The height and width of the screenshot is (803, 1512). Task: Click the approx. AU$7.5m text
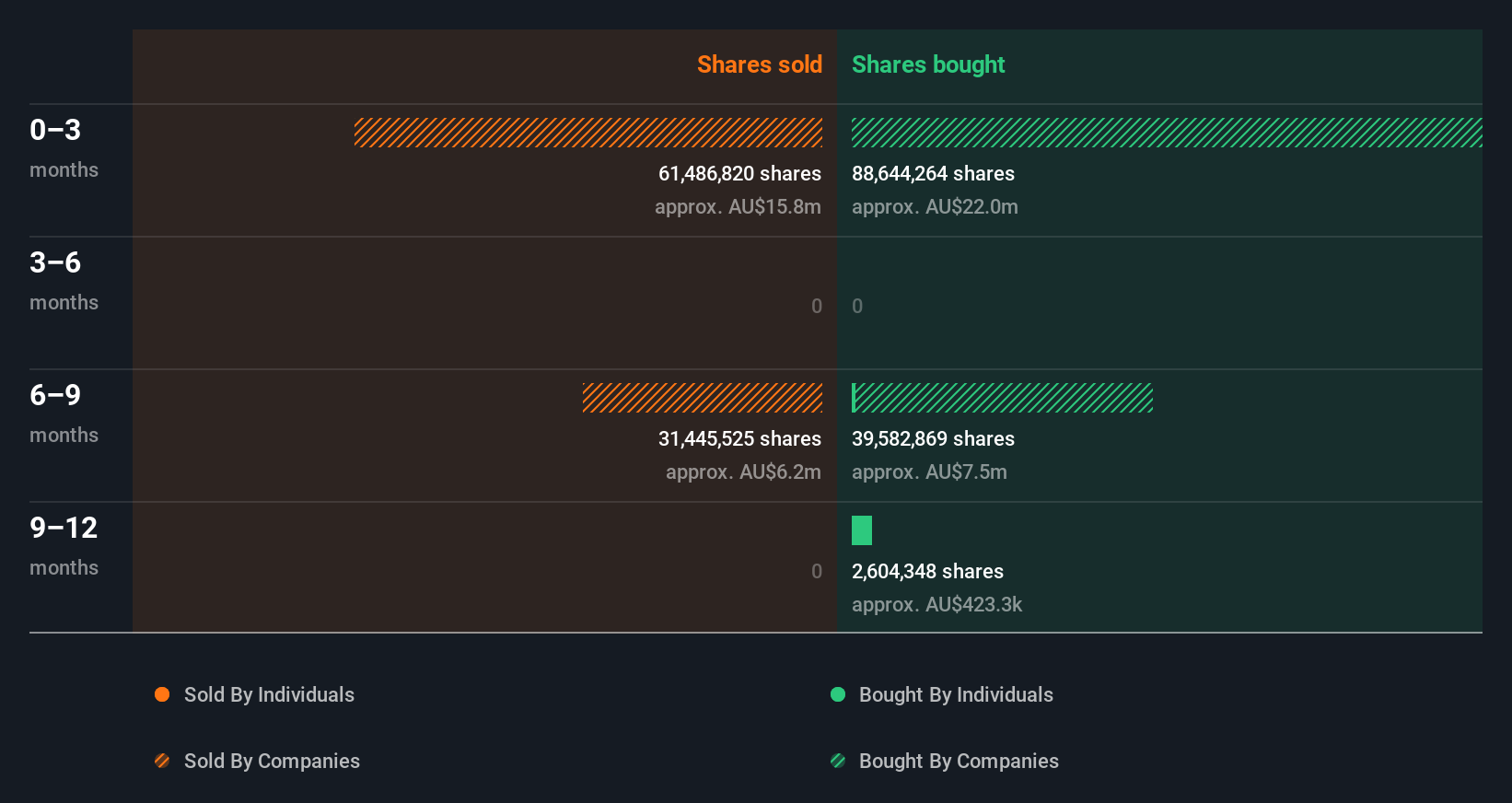click(x=929, y=472)
